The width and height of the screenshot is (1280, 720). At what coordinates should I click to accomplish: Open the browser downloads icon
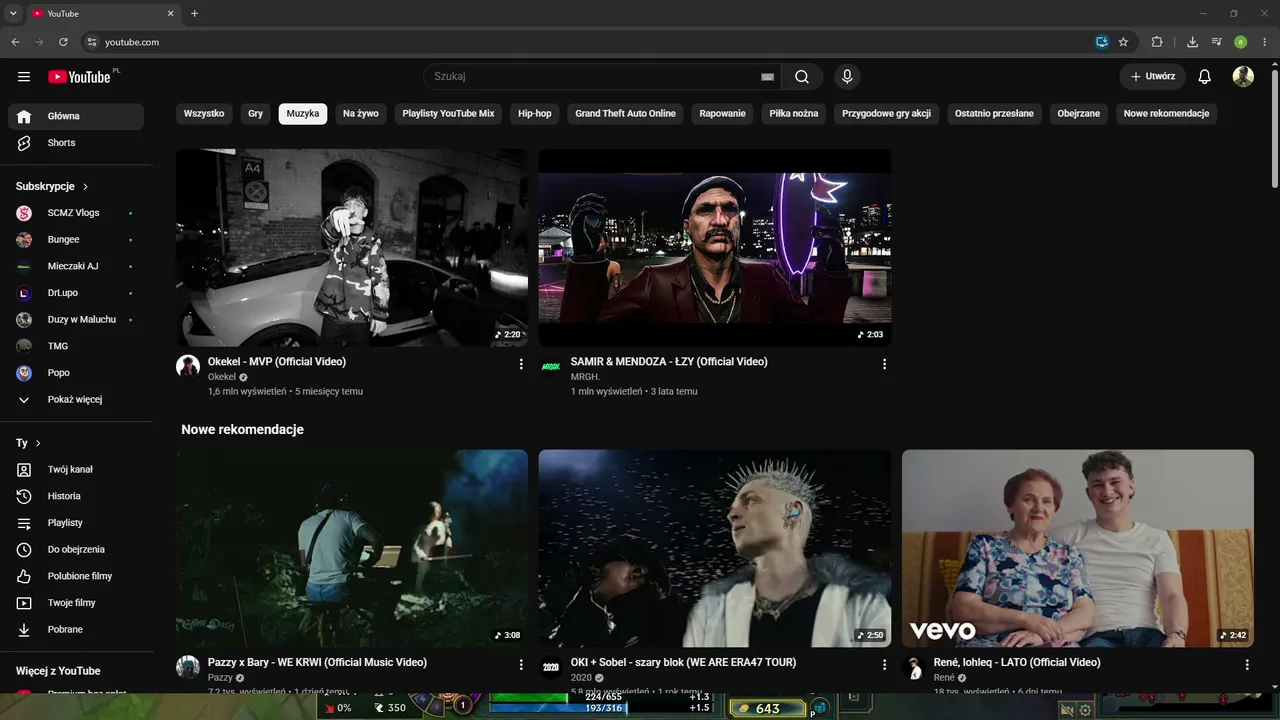(x=1192, y=42)
